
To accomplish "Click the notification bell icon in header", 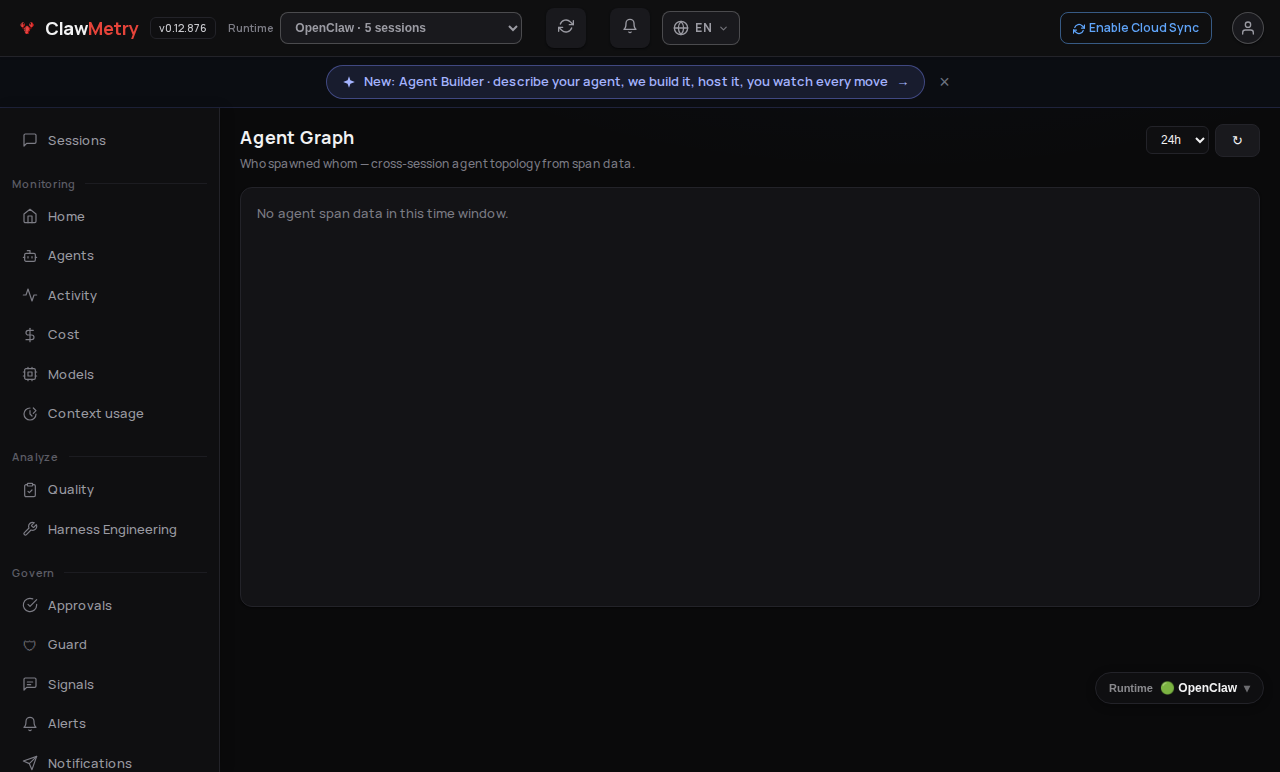I will 630,27.
